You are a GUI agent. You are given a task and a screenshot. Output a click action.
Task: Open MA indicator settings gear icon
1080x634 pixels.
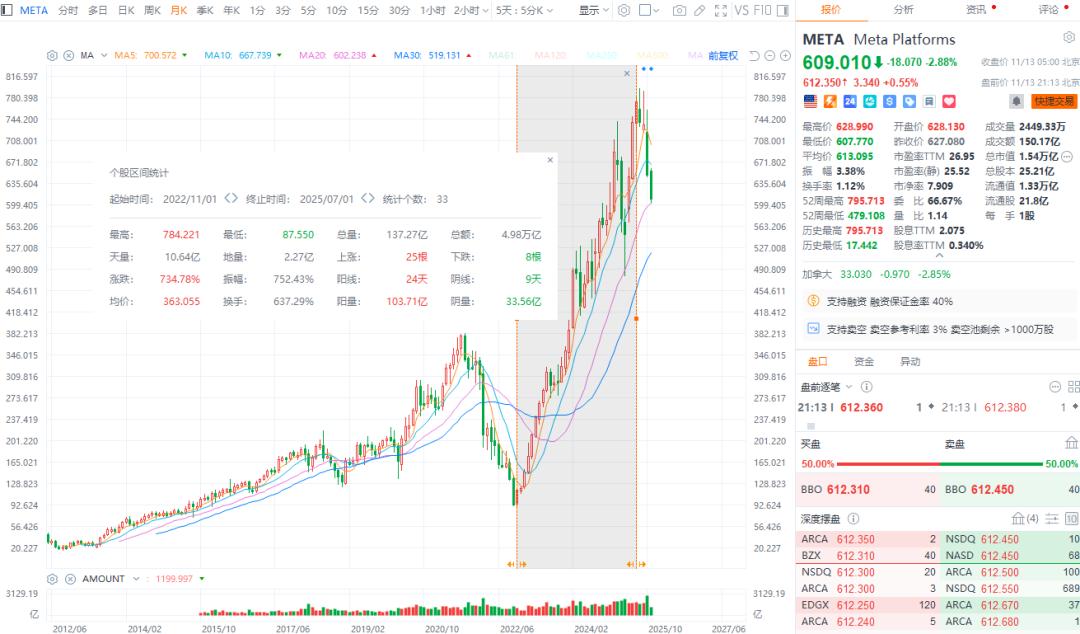click(53, 55)
